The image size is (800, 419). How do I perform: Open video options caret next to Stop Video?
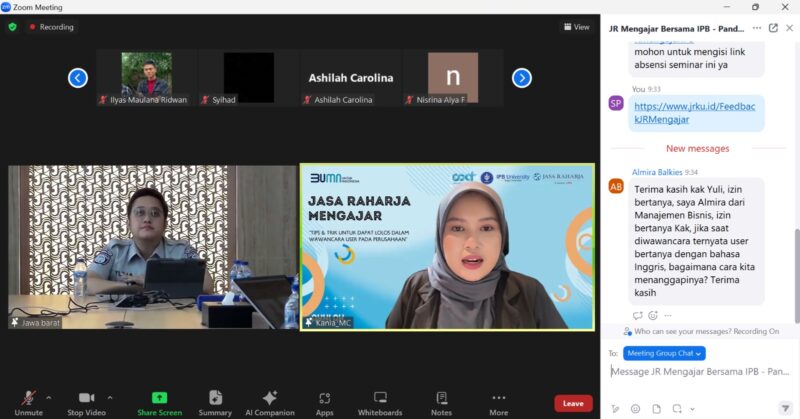pos(110,397)
